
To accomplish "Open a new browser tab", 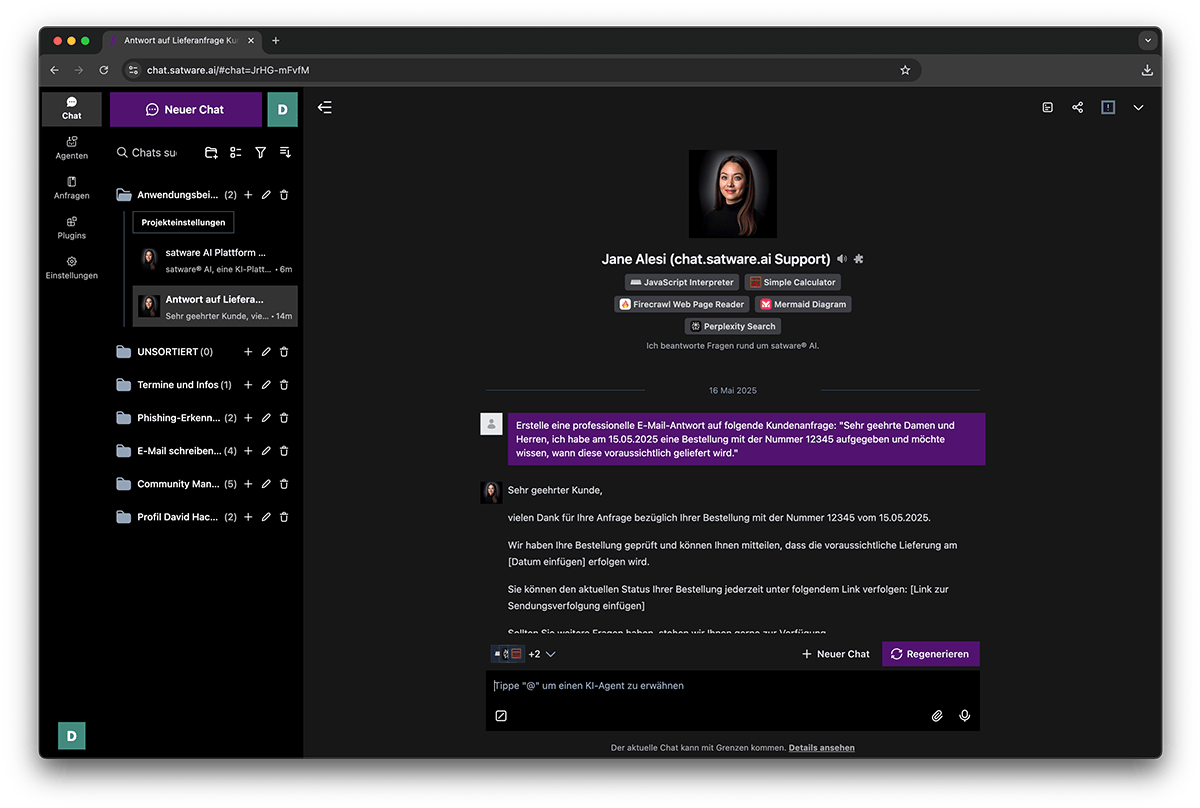I will pos(276,41).
